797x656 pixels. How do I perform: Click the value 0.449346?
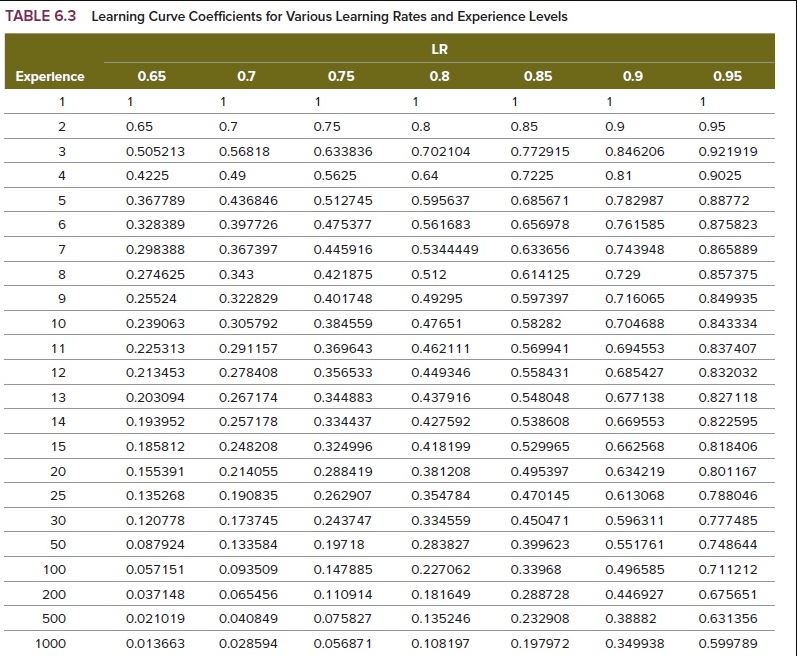[441, 373]
